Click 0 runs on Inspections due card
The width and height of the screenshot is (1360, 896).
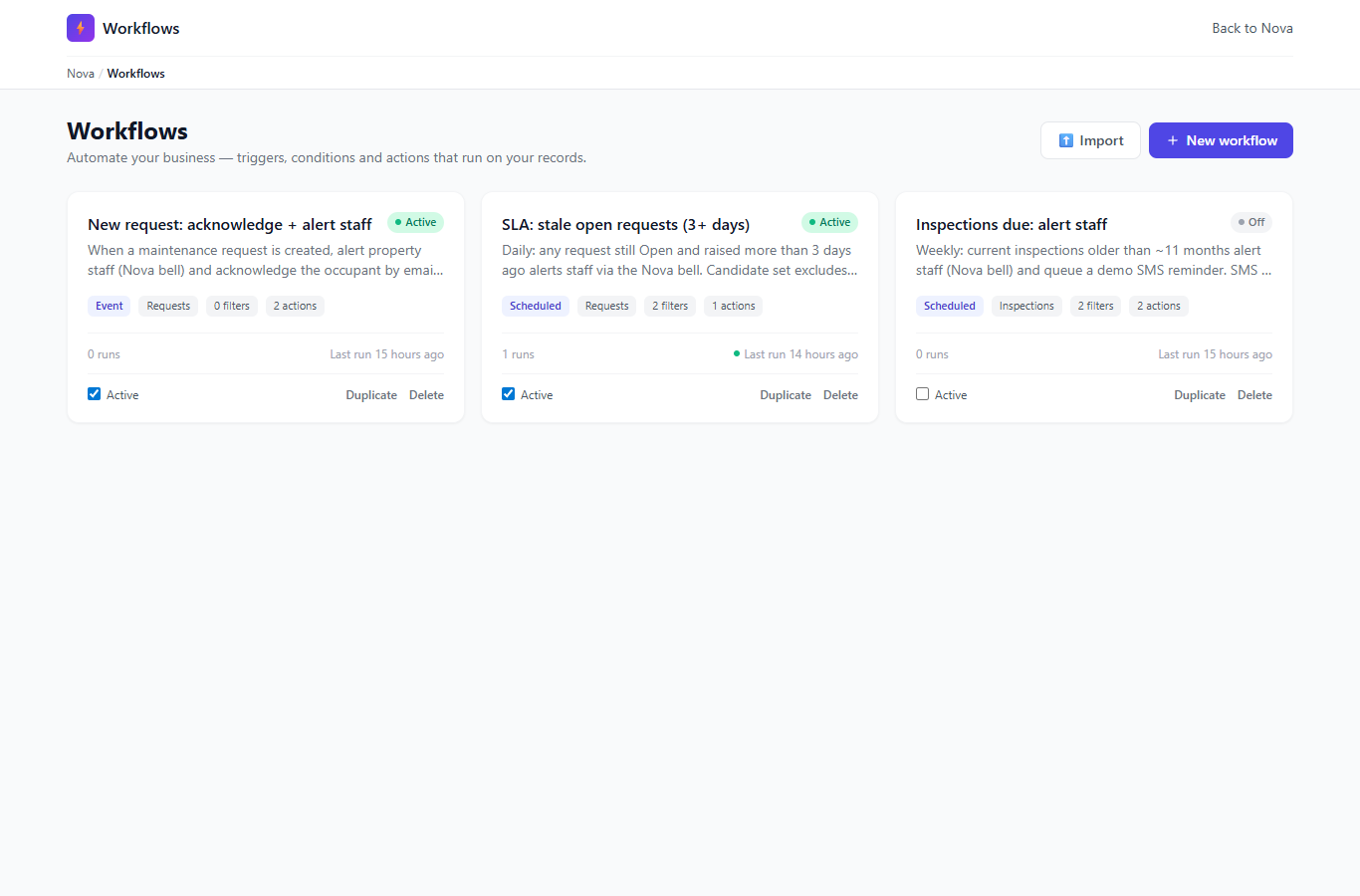point(932,354)
